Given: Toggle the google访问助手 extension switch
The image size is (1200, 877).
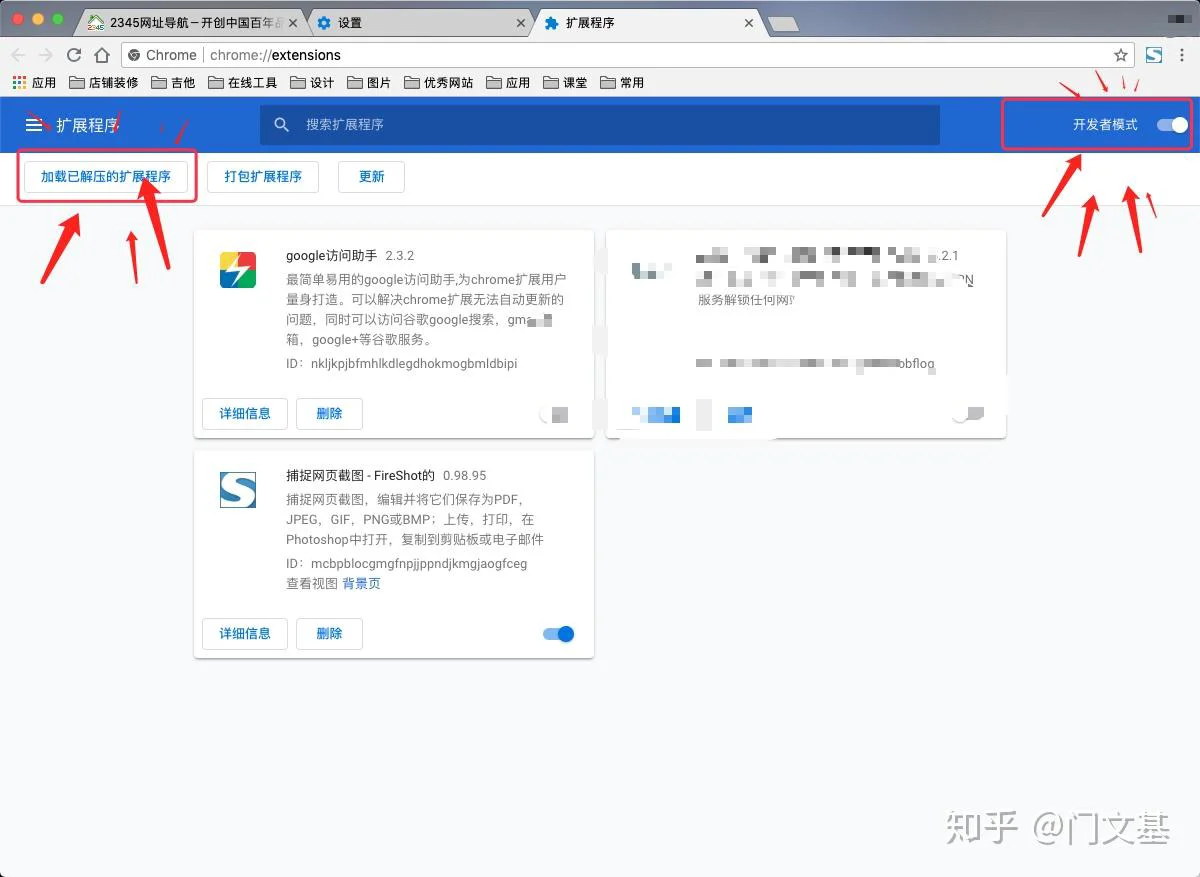Looking at the screenshot, I should [x=554, y=414].
